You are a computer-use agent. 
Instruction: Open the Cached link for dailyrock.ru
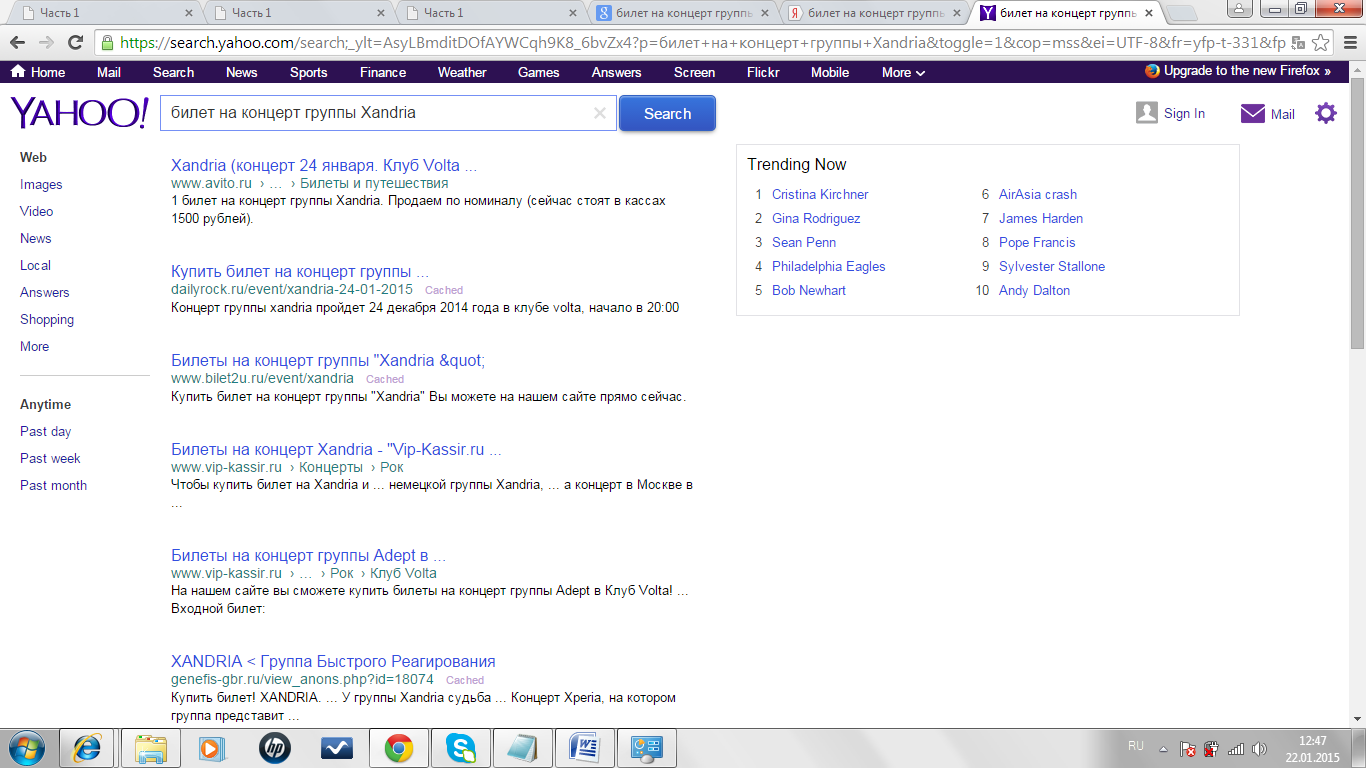click(444, 290)
